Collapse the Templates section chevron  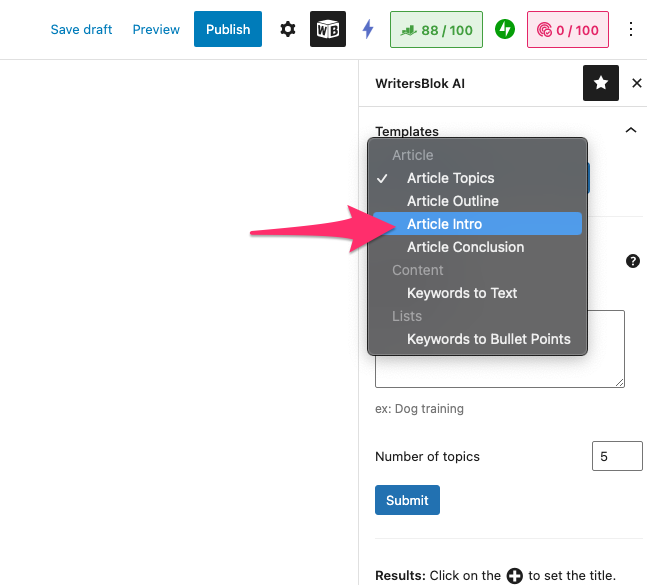point(630,130)
